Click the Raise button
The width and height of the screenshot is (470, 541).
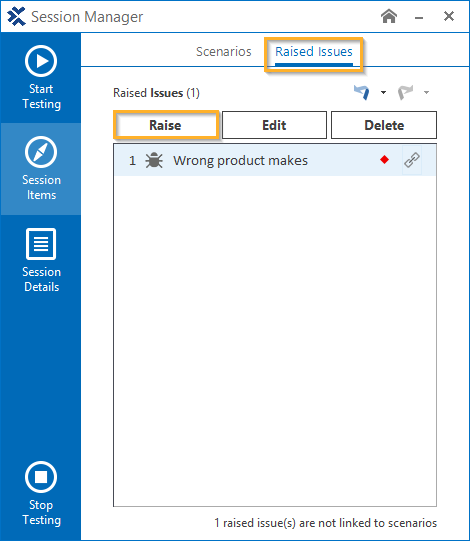[166, 125]
